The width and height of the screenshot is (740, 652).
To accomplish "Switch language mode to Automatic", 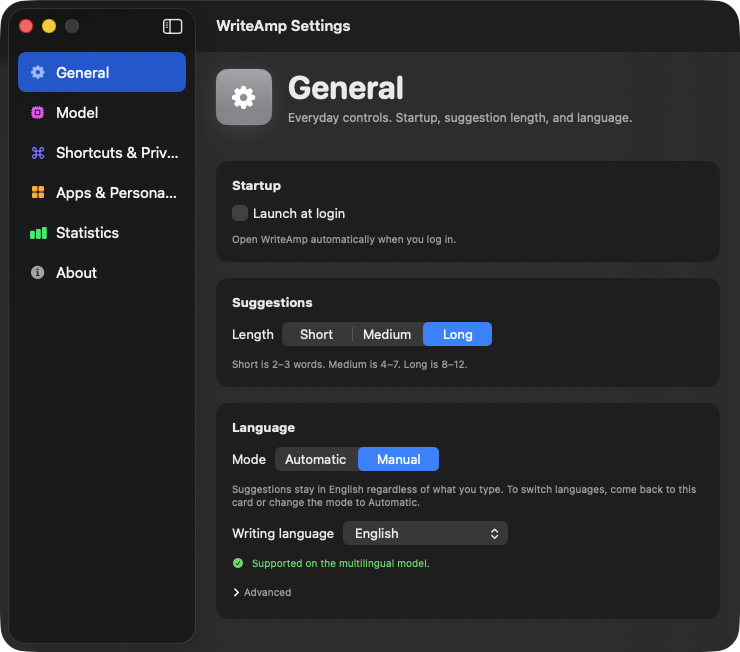I will coord(316,459).
